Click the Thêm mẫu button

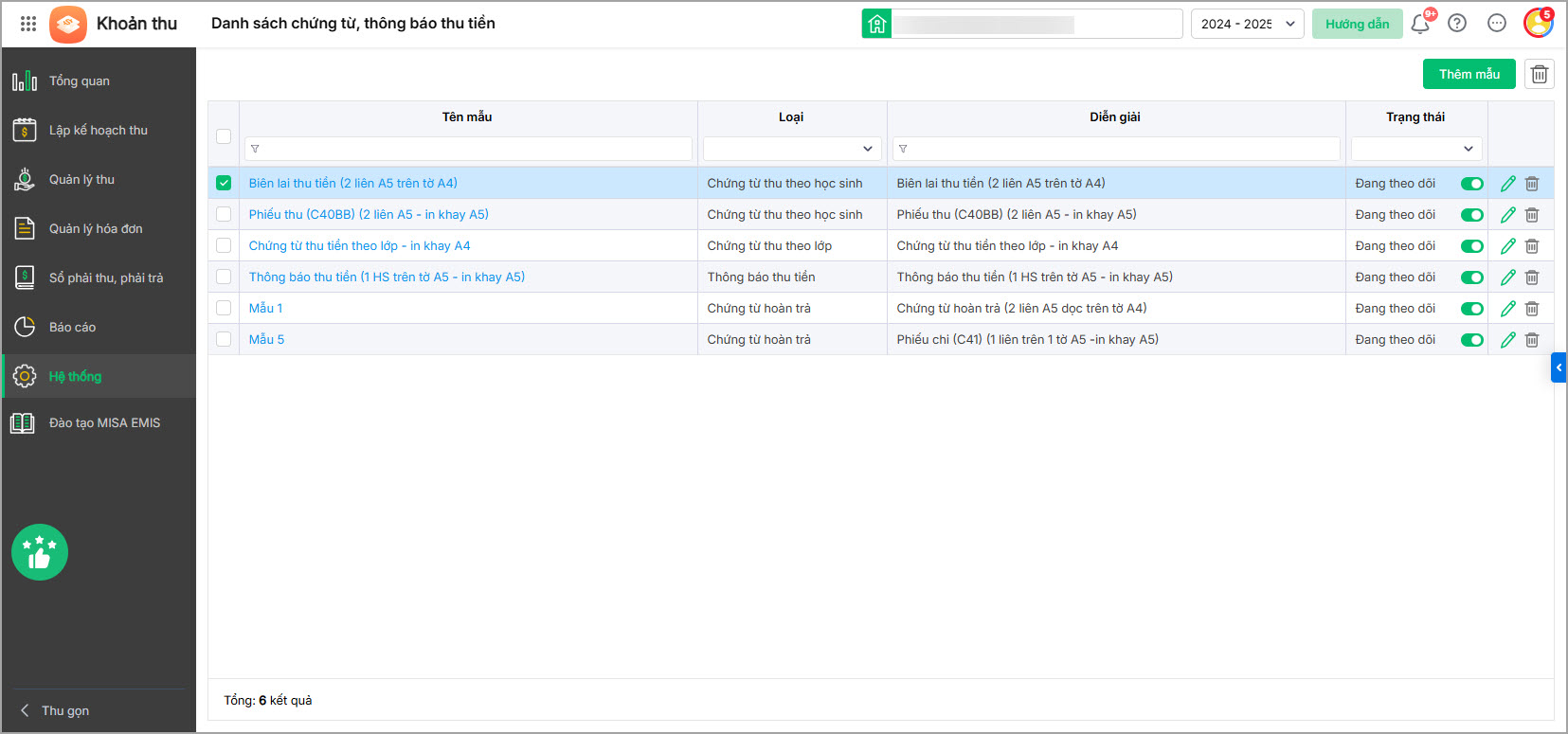(1469, 74)
